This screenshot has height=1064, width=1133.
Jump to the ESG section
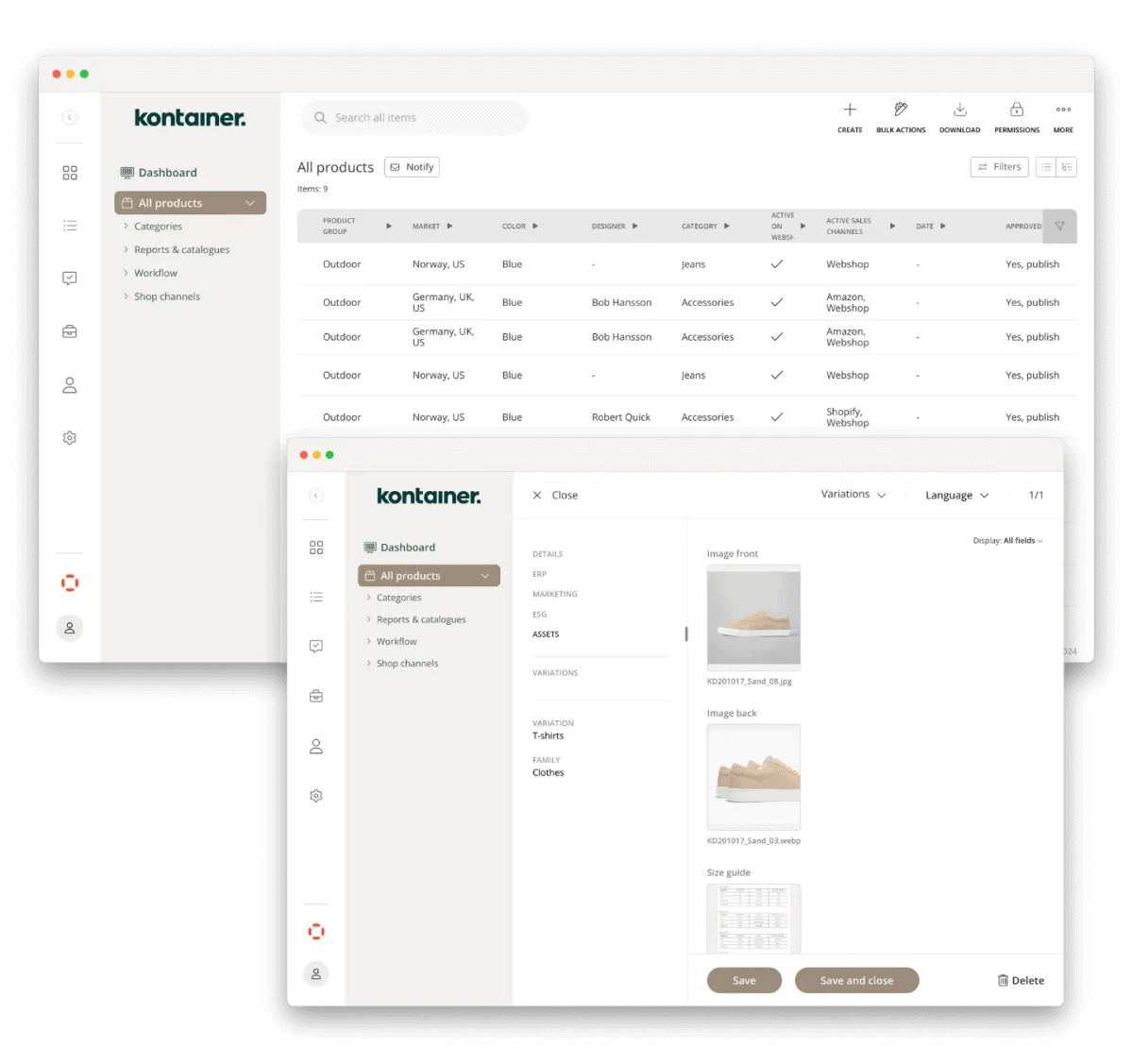539,615
